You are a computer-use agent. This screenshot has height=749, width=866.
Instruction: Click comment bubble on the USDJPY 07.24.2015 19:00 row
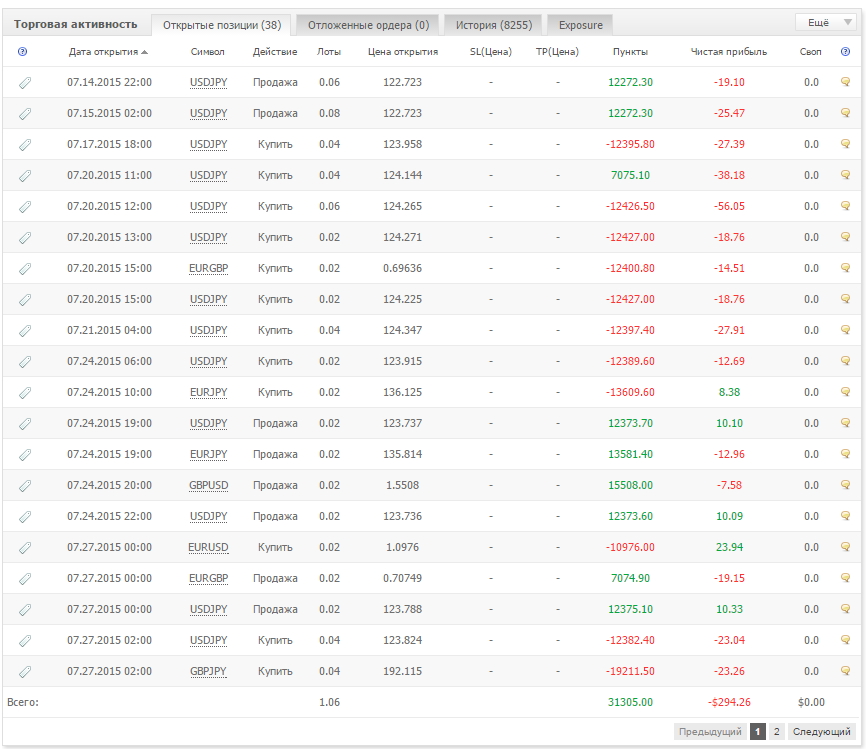click(x=845, y=423)
